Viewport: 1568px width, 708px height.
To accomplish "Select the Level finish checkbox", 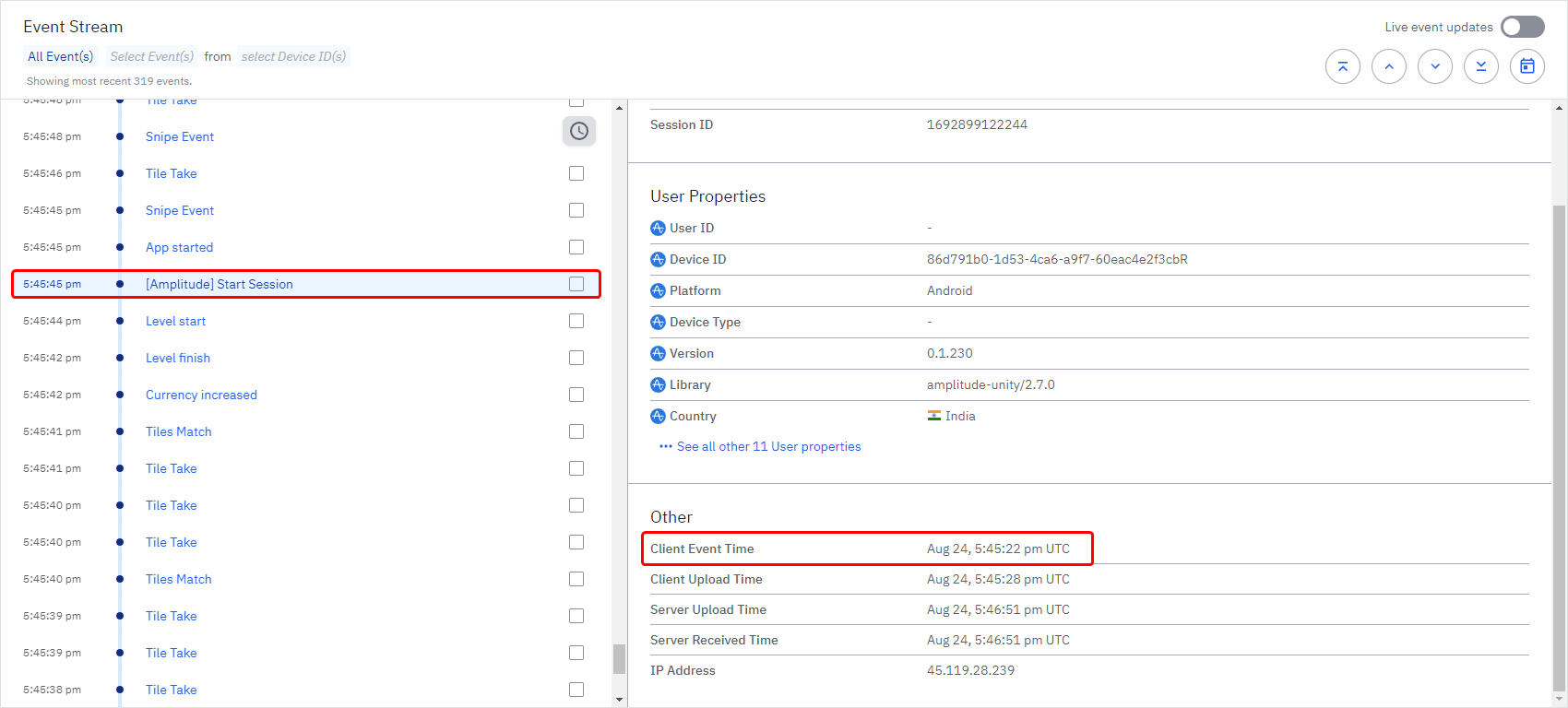I will click(x=576, y=358).
